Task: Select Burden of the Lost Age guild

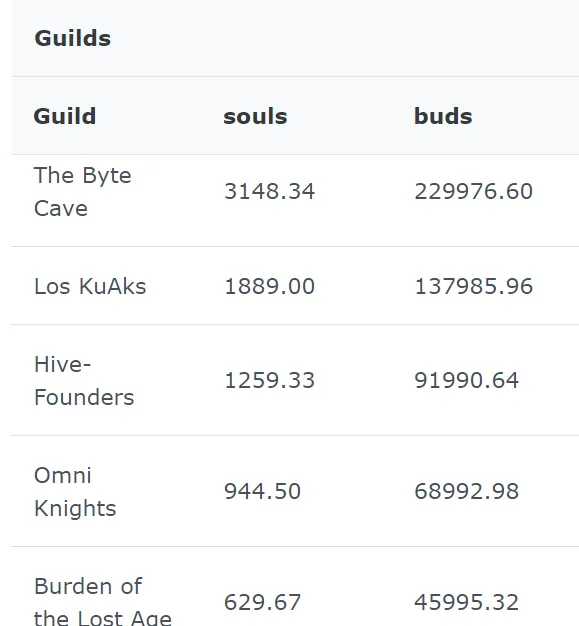Action: [103, 601]
